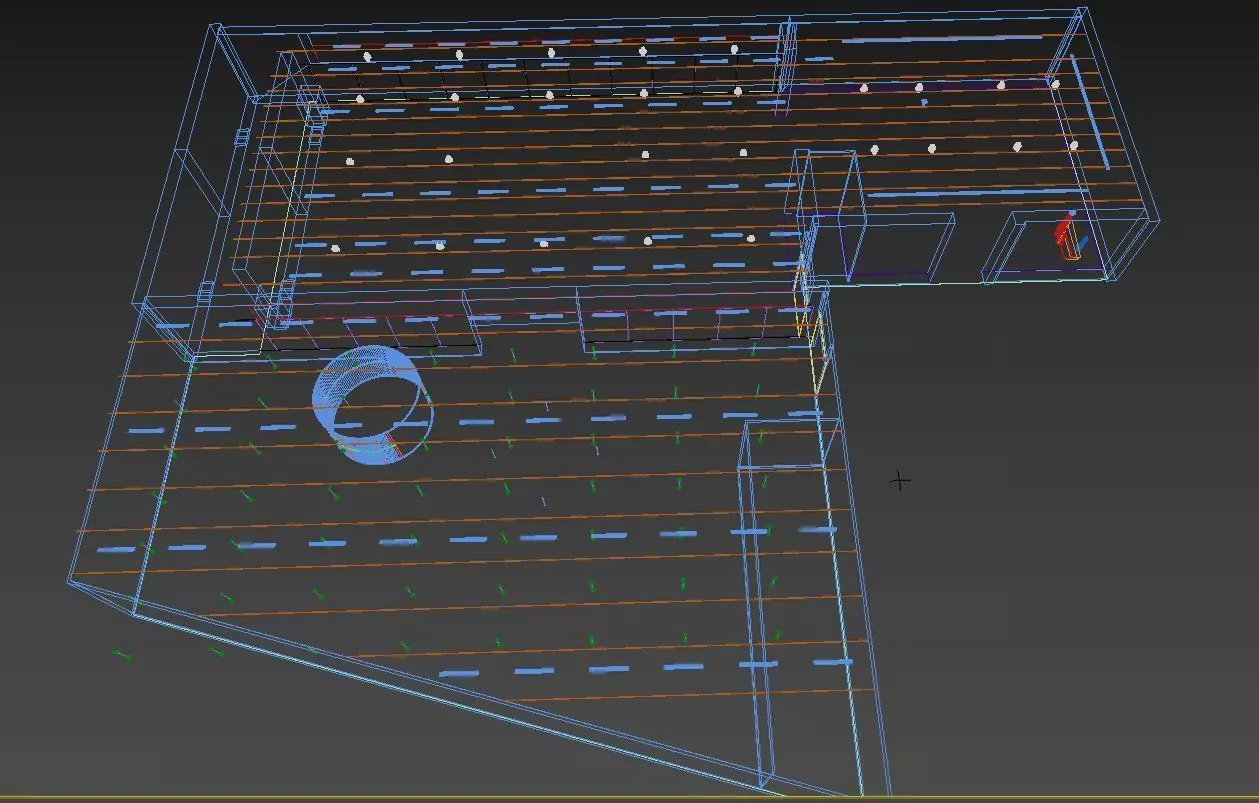Select the blue cylindrical ring wireframe object
The width and height of the screenshot is (1259, 803).
click(x=373, y=405)
